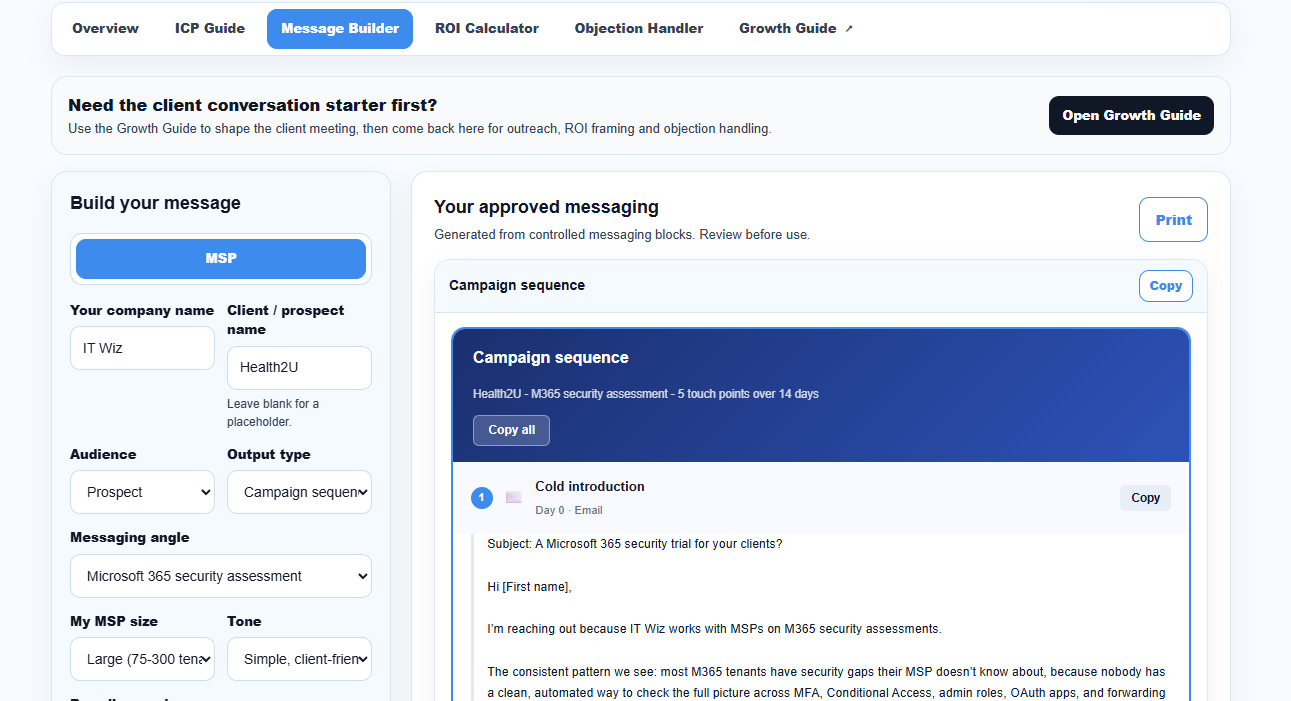The image size is (1291, 701).
Task: Click the step 1 number badge
Action: pyautogui.click(x=482, y=497)
